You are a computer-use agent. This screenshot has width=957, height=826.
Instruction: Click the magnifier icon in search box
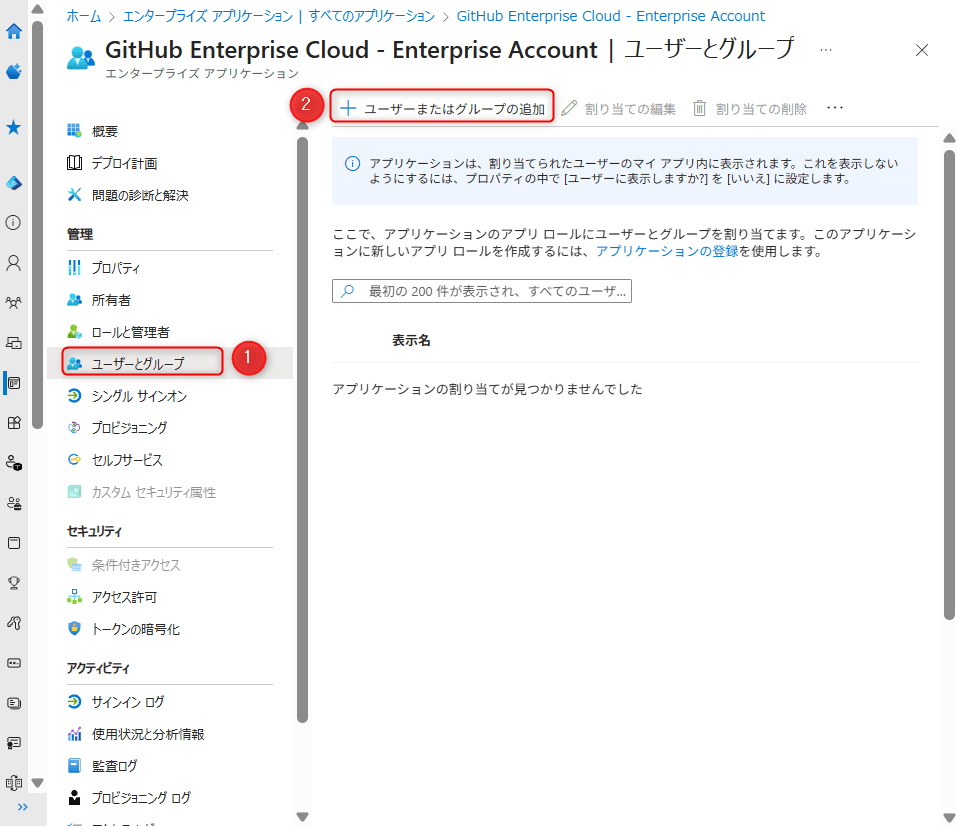tap(347, 291)
